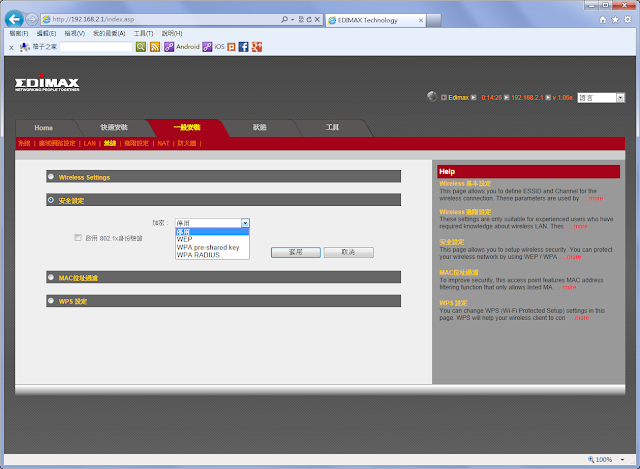Click more link under Wireless 基本設定 help
The height and width of the screenshot is (469, 640).
click(596, 198)
